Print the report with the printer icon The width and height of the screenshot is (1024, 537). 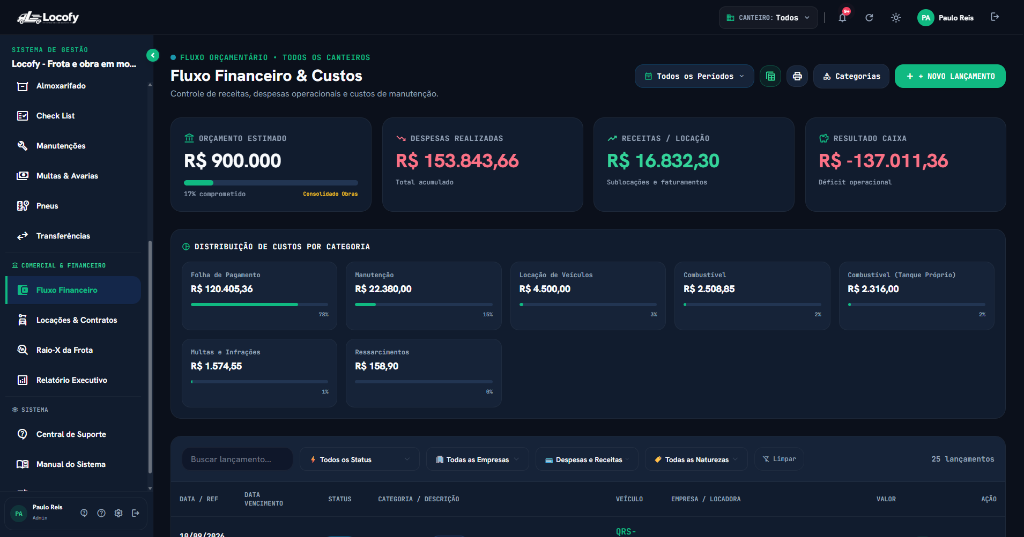(x=797, y=76)
